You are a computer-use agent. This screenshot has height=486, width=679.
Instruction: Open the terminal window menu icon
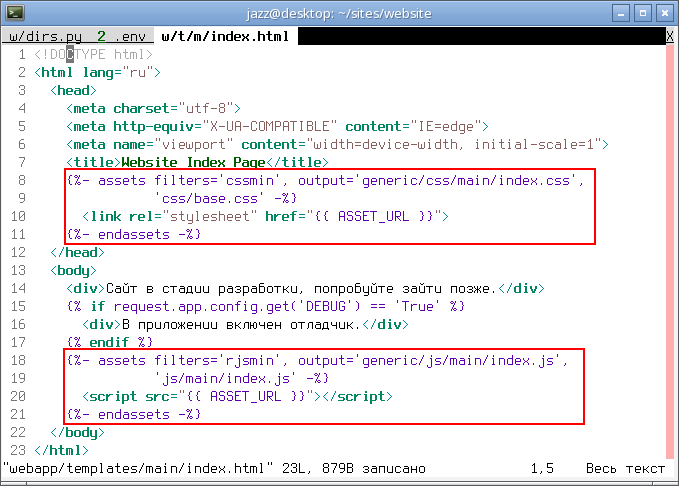(x=14, y=13)
